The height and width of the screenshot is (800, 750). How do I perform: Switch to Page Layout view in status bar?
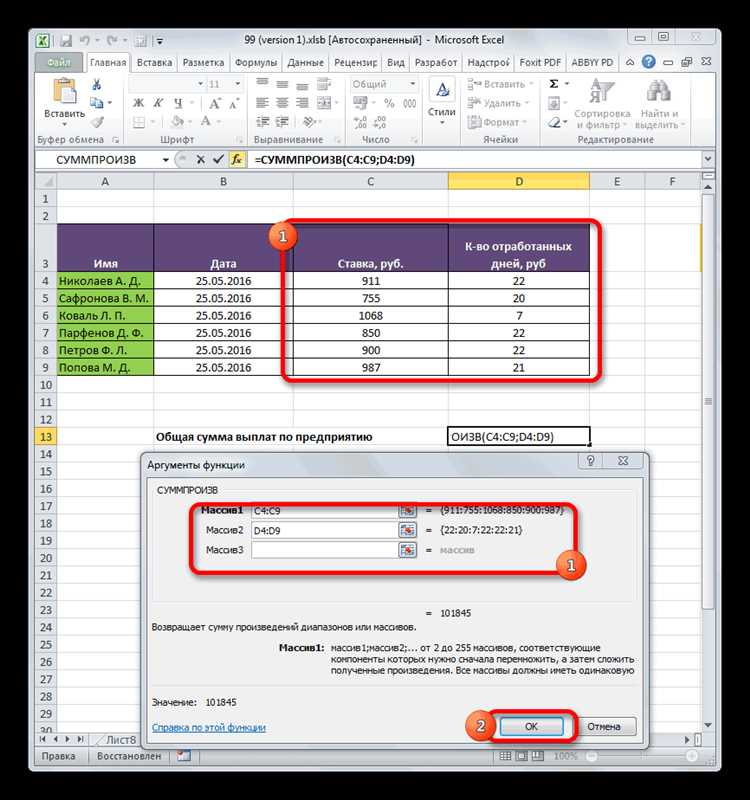521,756
